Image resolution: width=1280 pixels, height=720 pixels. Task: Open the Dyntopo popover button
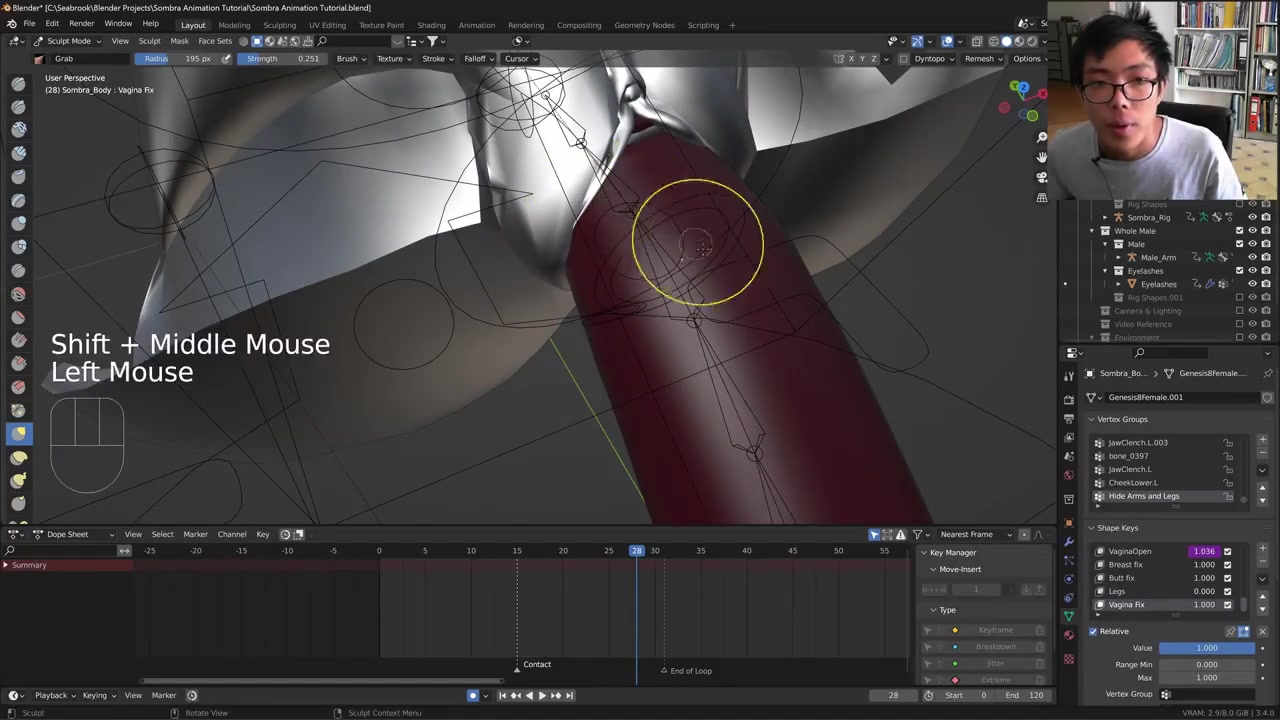[x=931, y=58]
